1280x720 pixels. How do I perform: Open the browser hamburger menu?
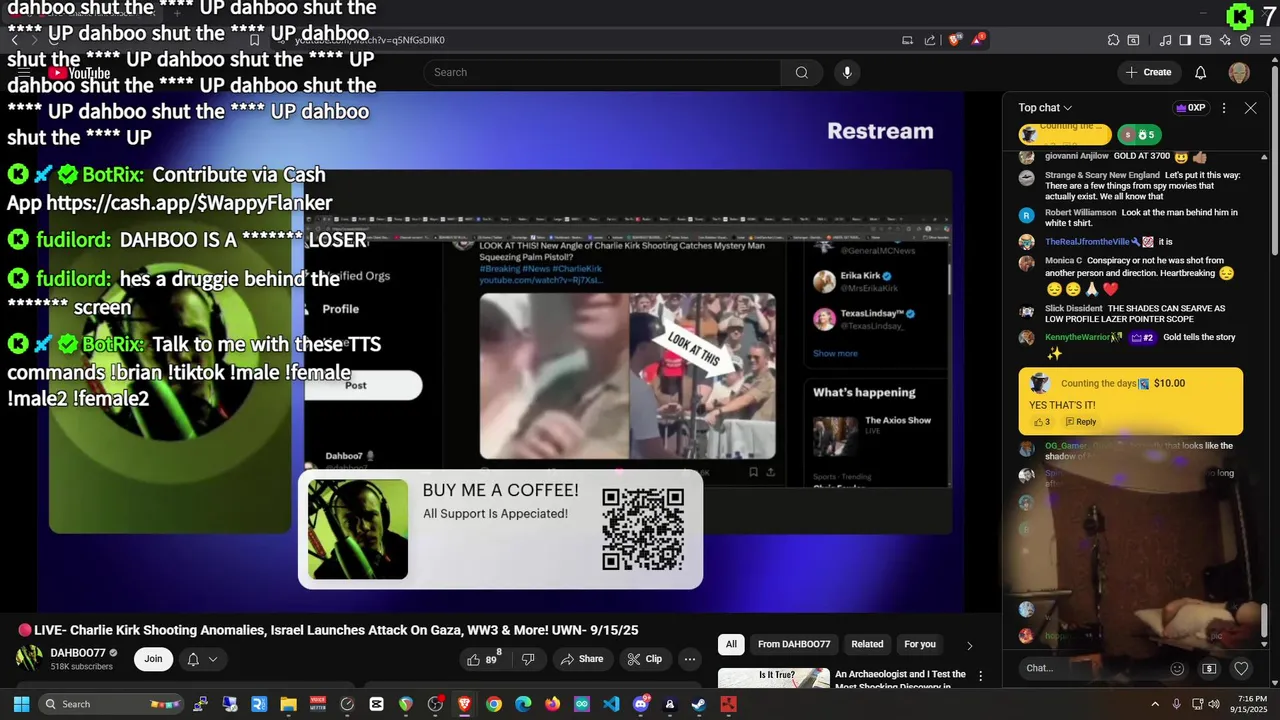[1265, 40]
